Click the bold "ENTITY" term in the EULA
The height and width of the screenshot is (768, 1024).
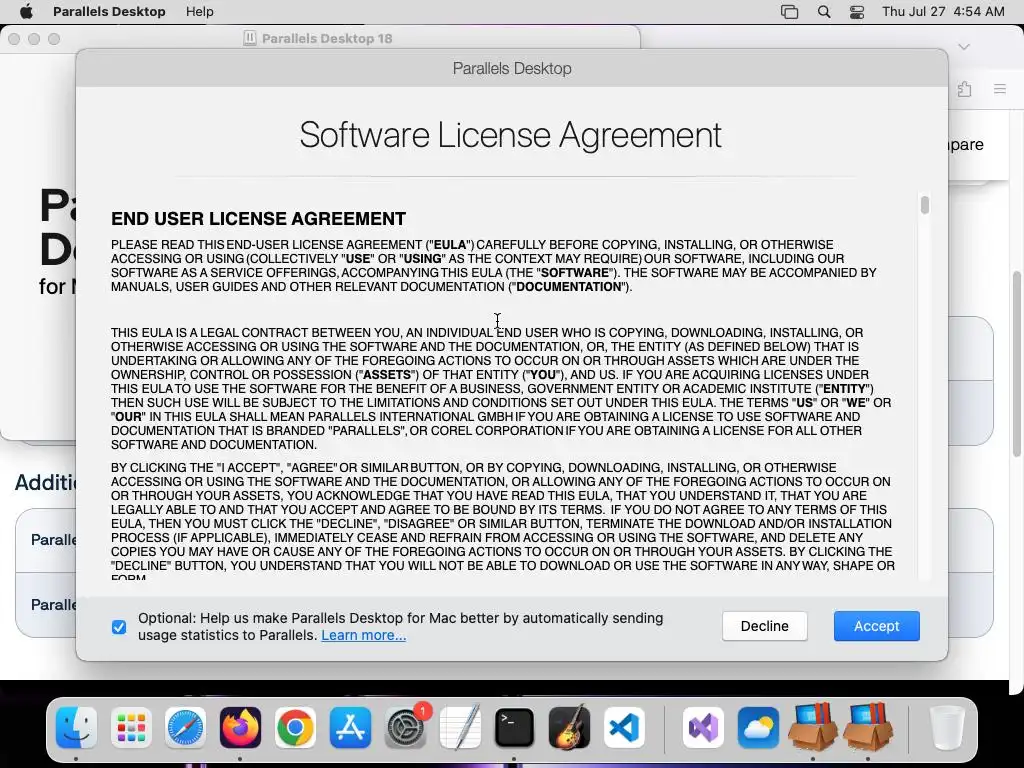(x=844, y=389)
